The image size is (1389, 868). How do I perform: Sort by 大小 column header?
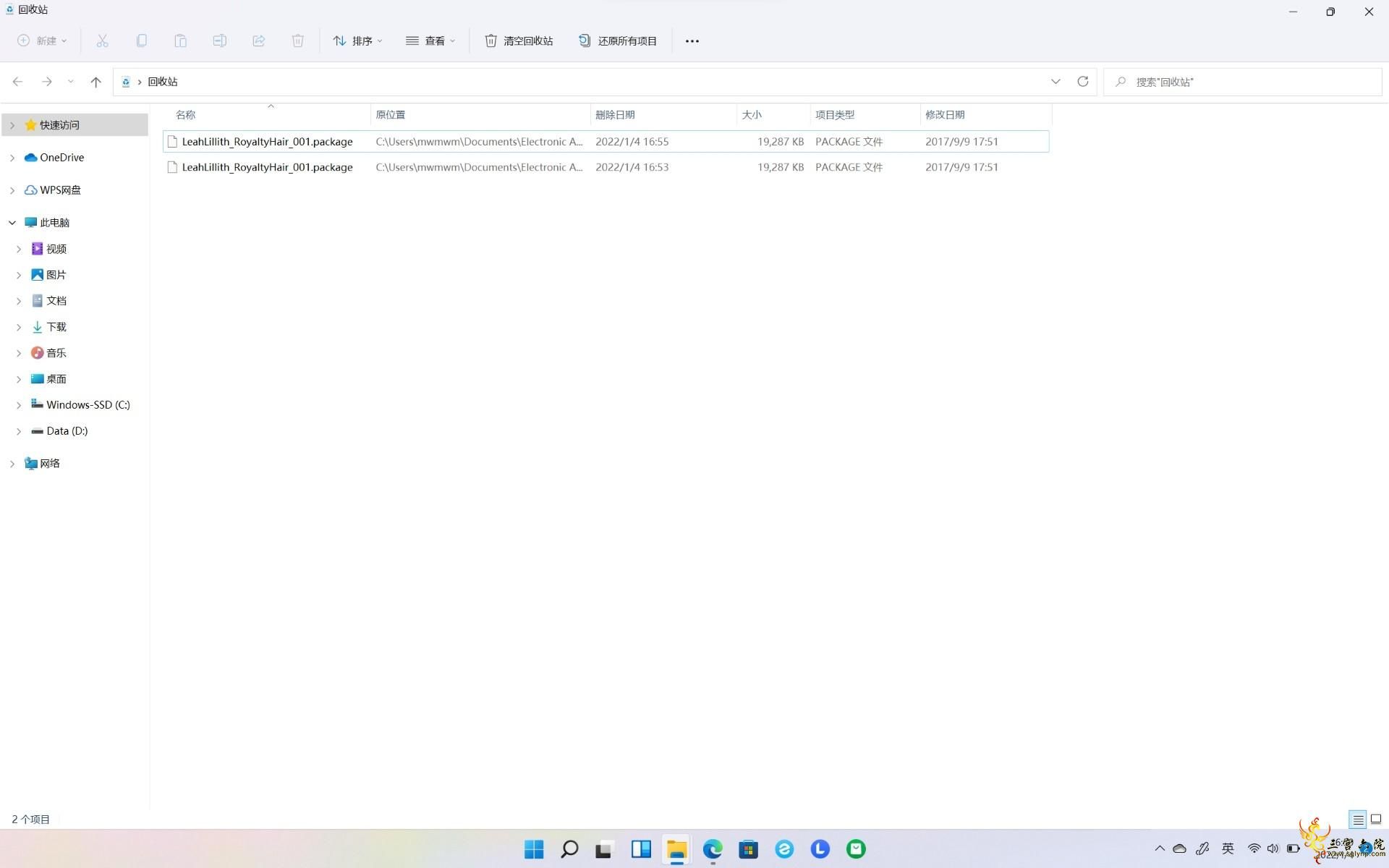752,115
